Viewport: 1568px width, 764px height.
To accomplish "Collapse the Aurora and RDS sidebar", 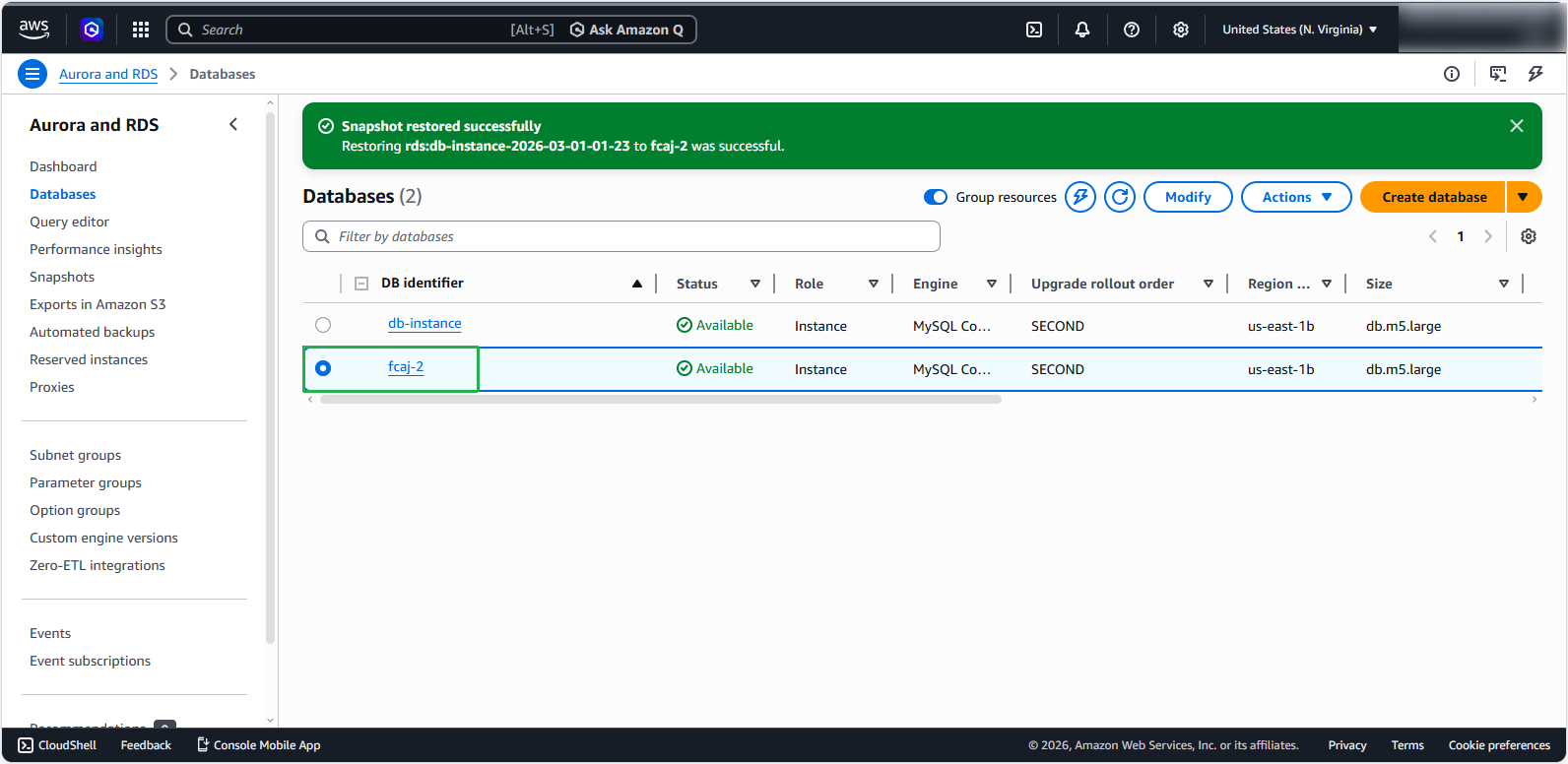I will (233, 124).
